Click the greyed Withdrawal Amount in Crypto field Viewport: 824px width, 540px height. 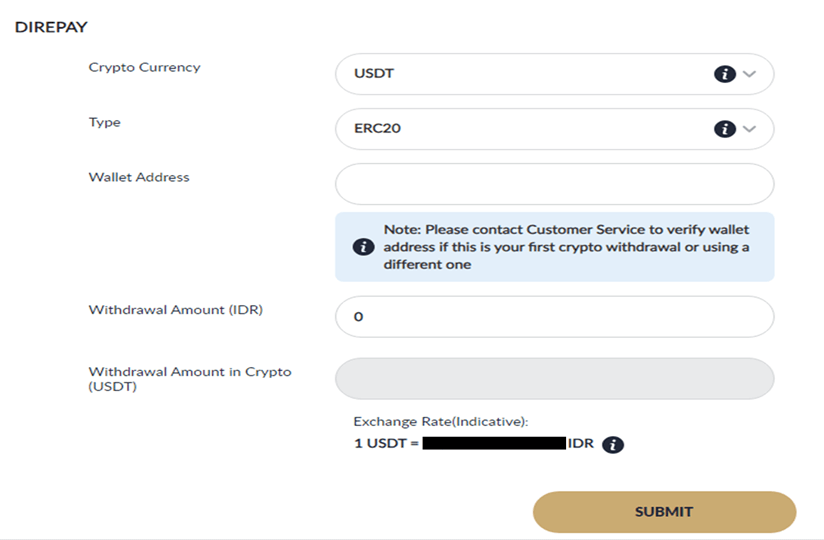pos(554,379)
